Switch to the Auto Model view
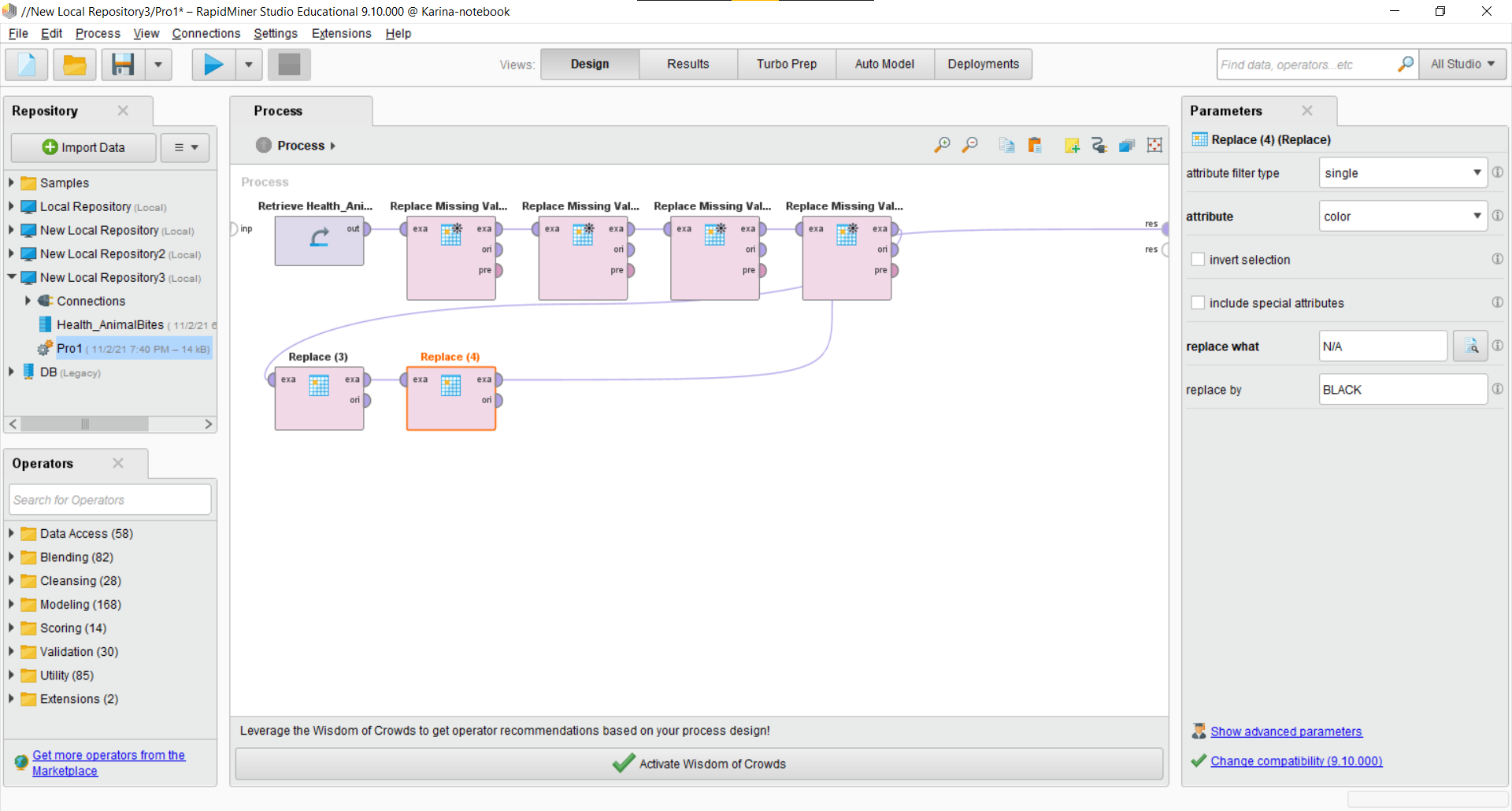The height and width of the screenshot is (811, 1512). click(884, 65)
